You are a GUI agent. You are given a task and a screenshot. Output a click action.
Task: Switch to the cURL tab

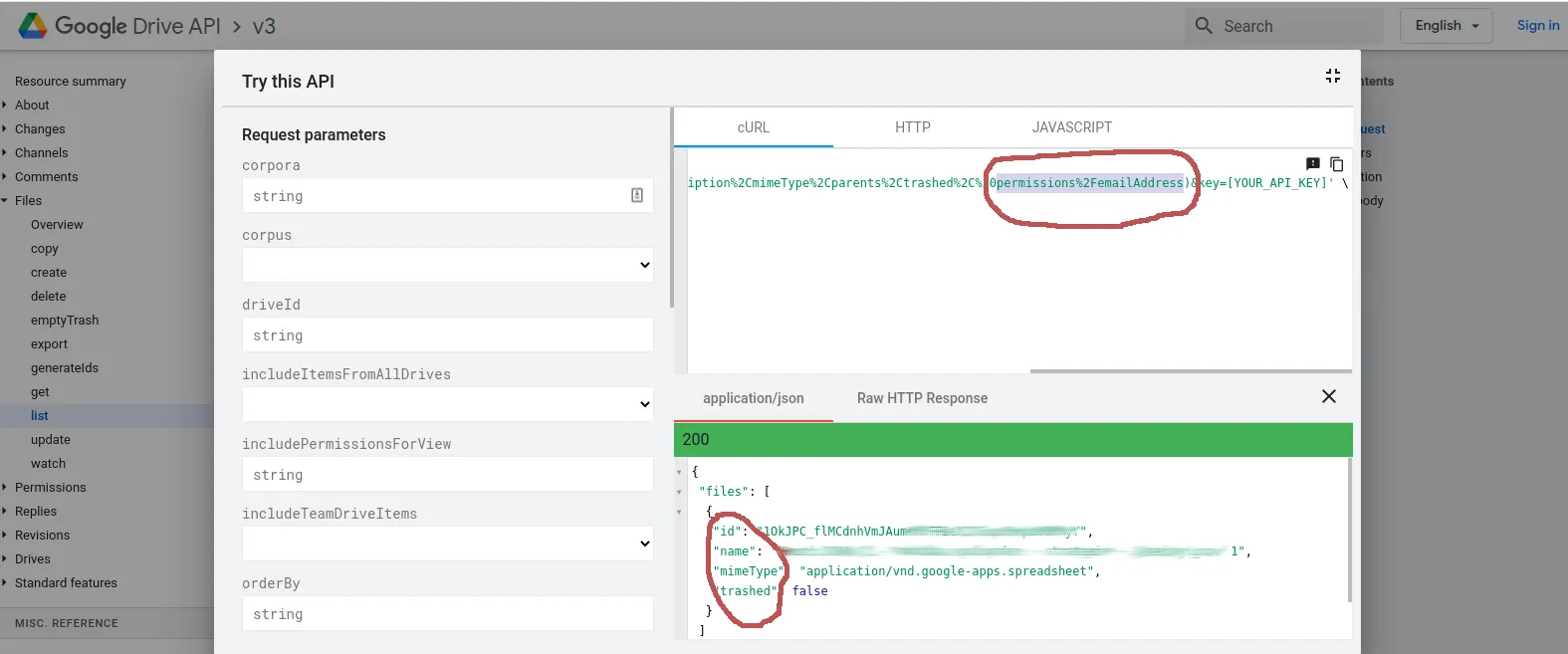[x=754, y=127]
